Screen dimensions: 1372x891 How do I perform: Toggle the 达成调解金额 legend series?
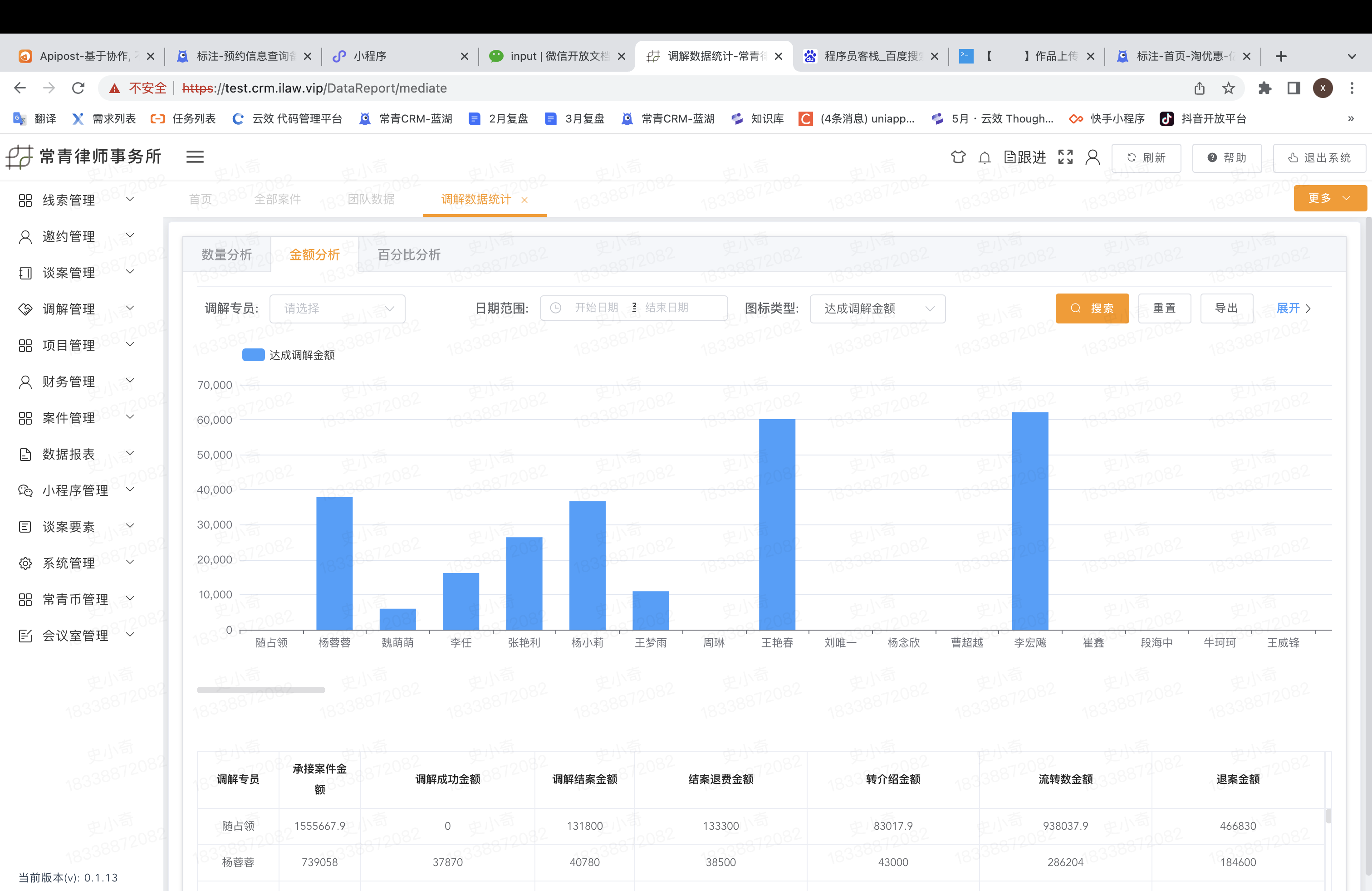tap(288, 355)
